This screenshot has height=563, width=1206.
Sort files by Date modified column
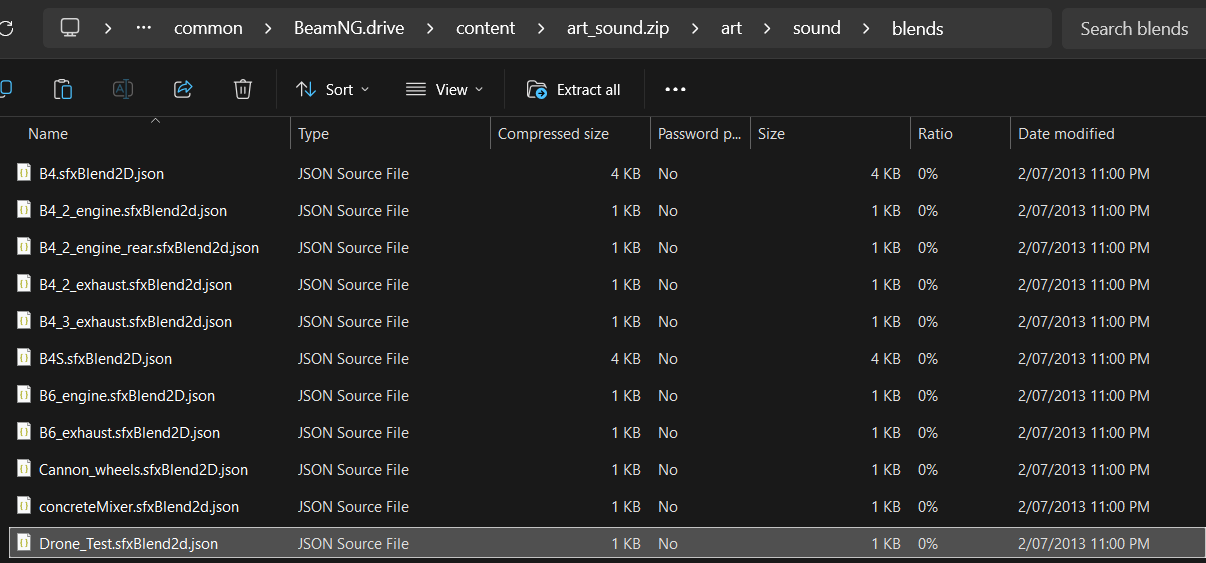(x=1066, y=134)
